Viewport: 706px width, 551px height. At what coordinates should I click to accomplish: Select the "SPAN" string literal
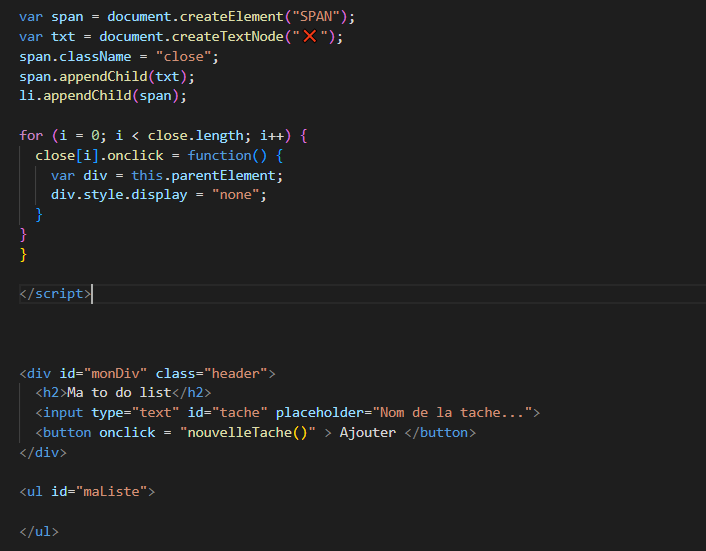(x=316, y=17)
